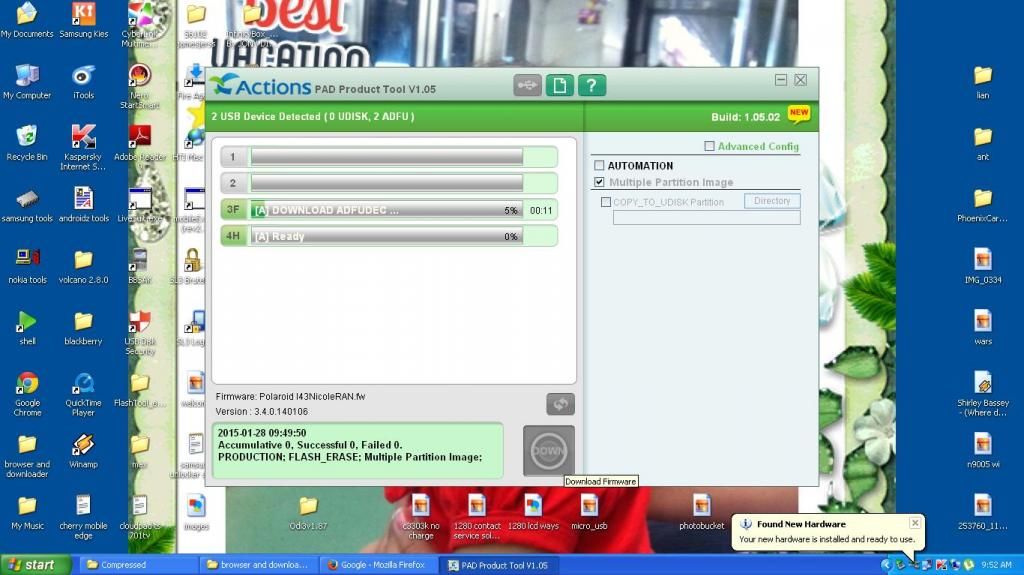Click the 4H Ready device row
The image size is (1024, 575).
click(389, 236)
